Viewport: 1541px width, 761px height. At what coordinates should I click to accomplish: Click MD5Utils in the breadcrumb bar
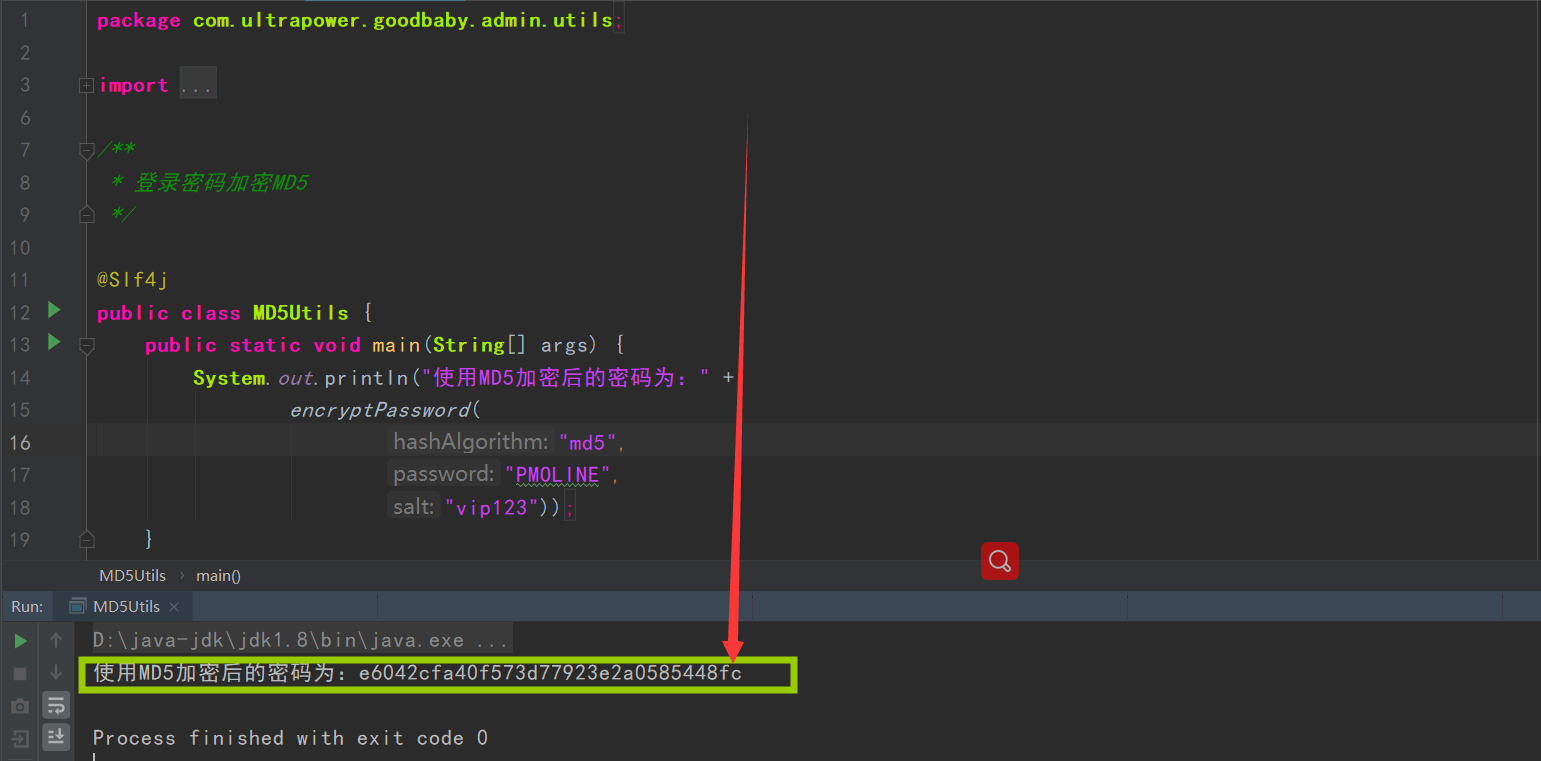[132, 575]
